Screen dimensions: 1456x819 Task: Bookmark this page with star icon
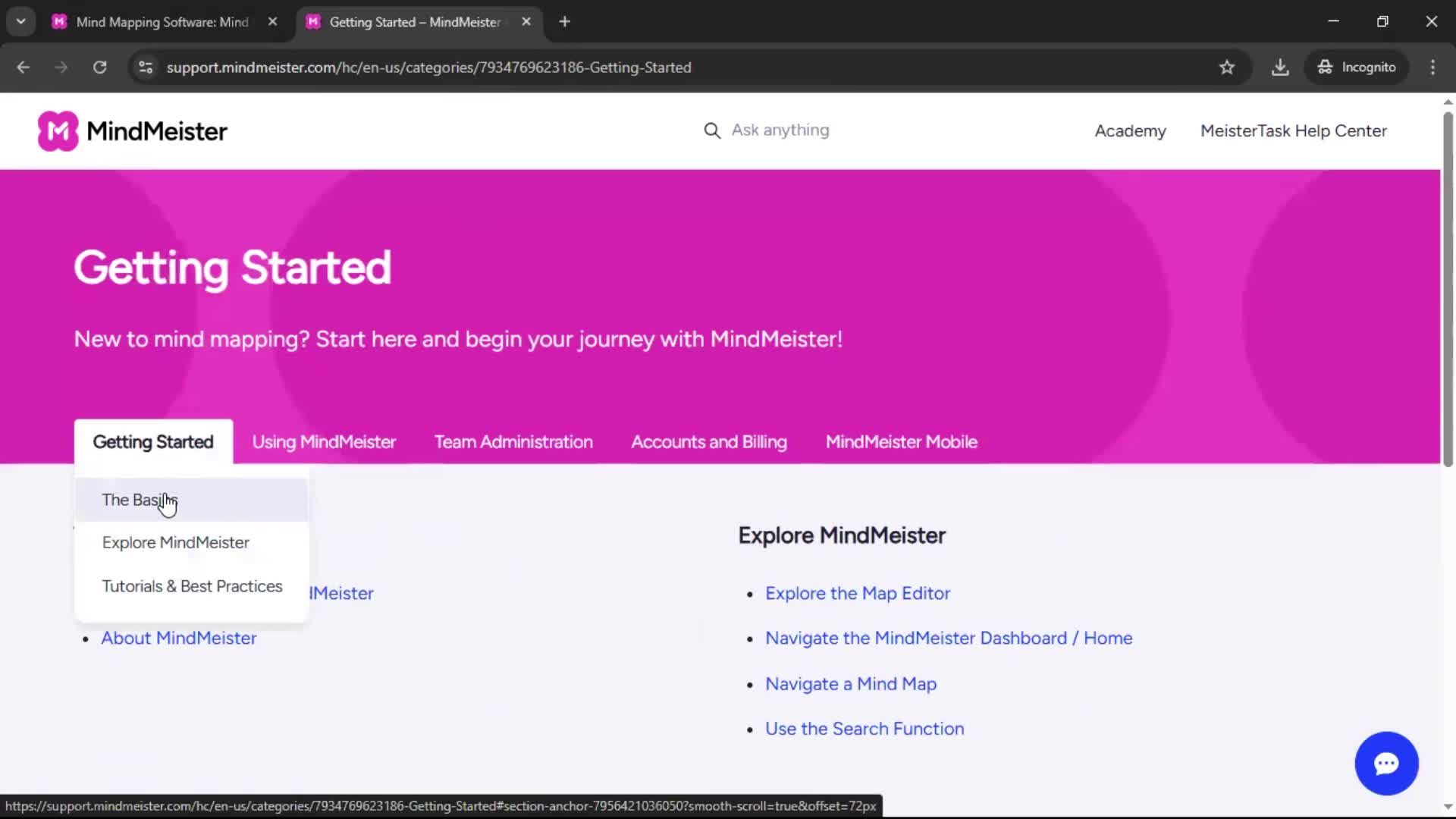(1227, 67)
